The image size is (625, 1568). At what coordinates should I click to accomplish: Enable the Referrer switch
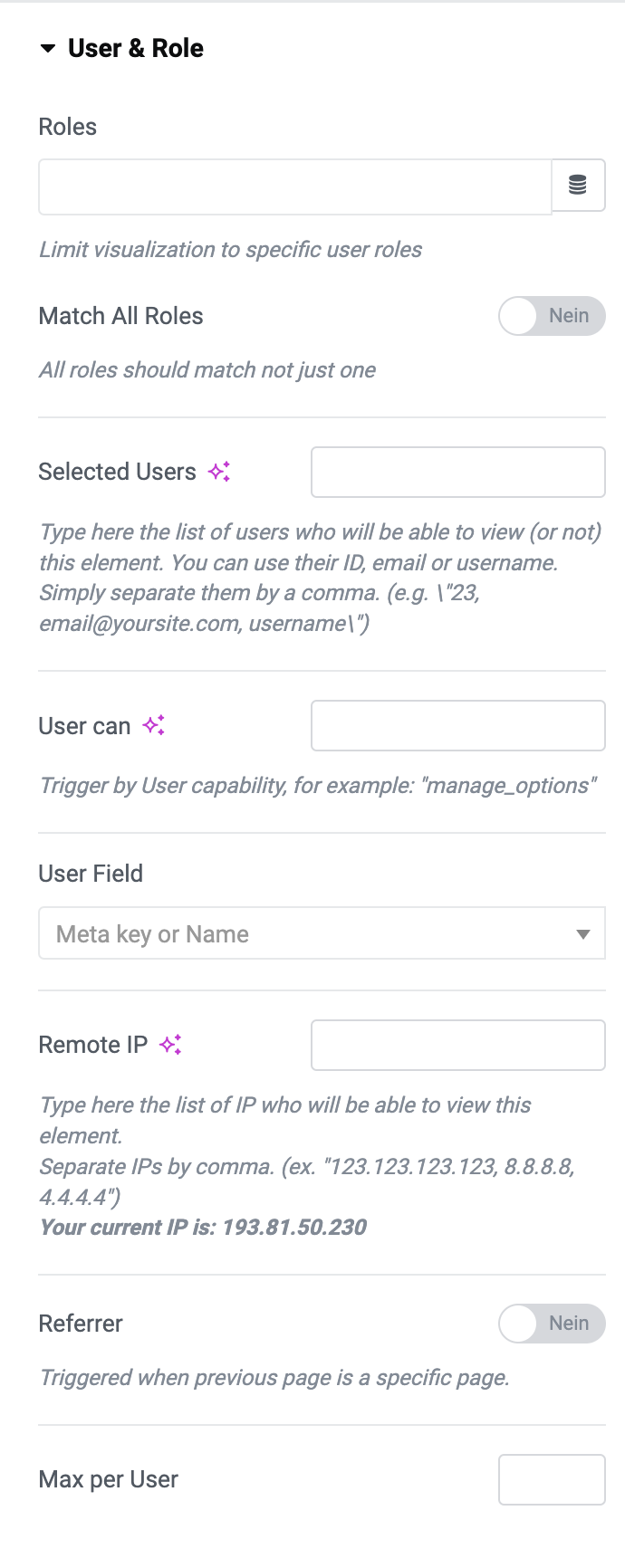(x=552, y=1324)
